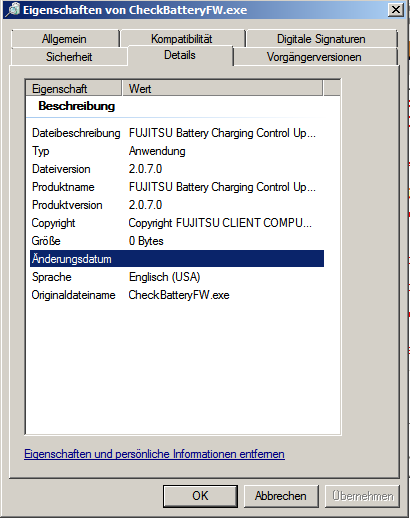Close the Eigenschaften properties dialog
The height and width of the screenshot is (518, 410).
[x=396, y=10]
